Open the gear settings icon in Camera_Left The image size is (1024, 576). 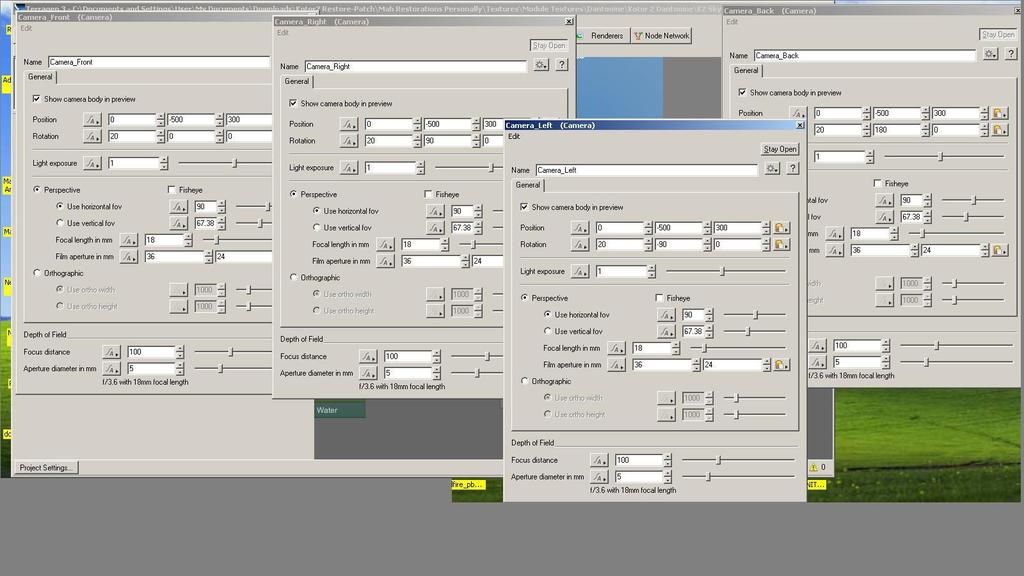click(x=772, y=169)
